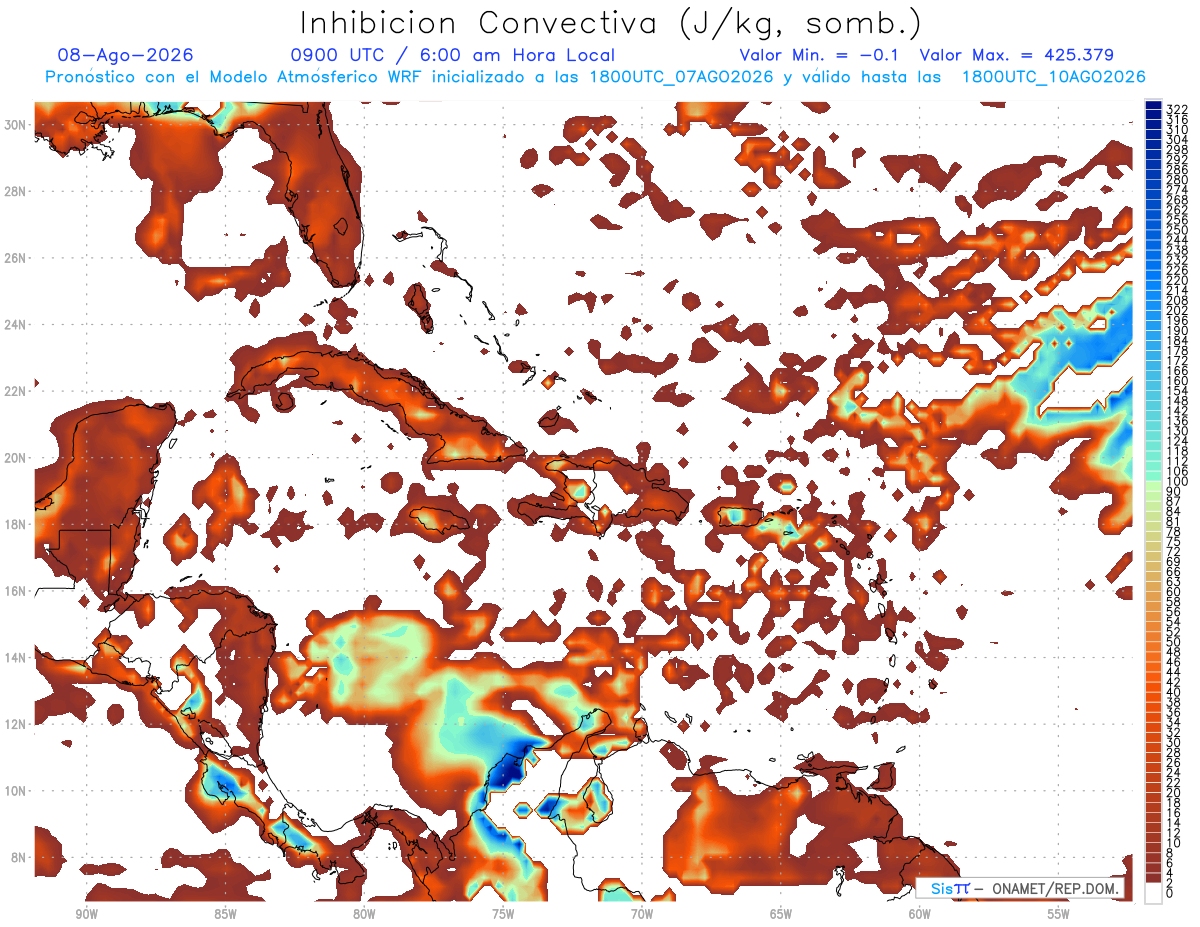This screenshot has width=1200, height=927.
Task: Click the darkest blue swatch topping the color scale
Action: click(1153, 105)
